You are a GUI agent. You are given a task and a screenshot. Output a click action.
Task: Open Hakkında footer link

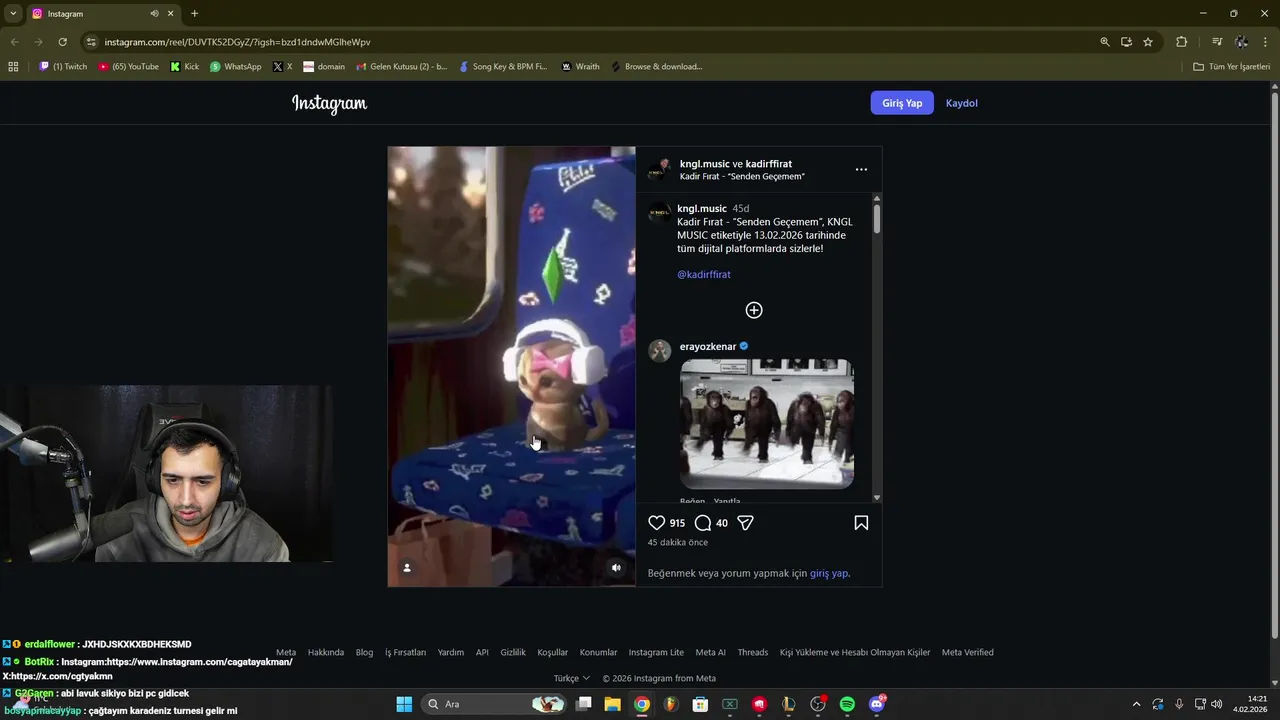point(326,652)
